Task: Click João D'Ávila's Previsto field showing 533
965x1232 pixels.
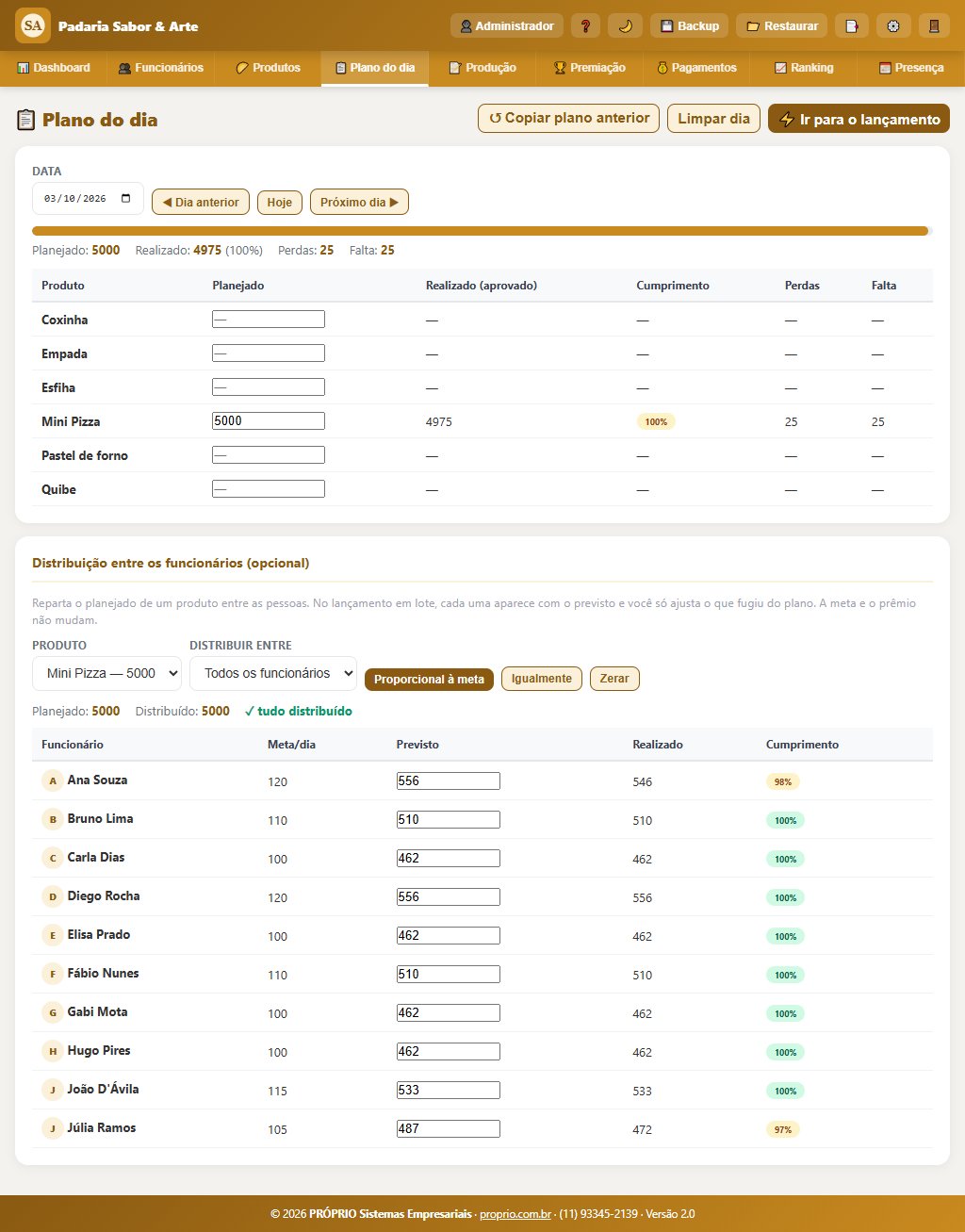Action: (x=449, y=1090)
